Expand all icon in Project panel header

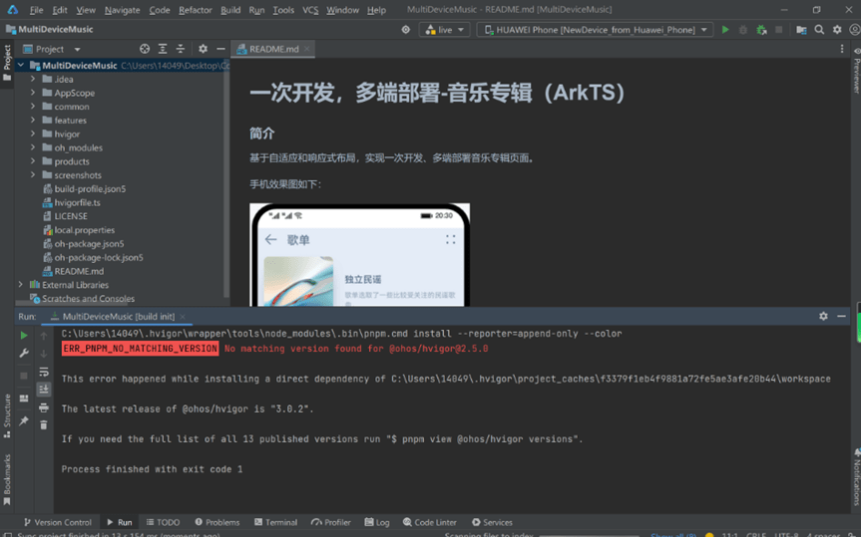point(163,49)
